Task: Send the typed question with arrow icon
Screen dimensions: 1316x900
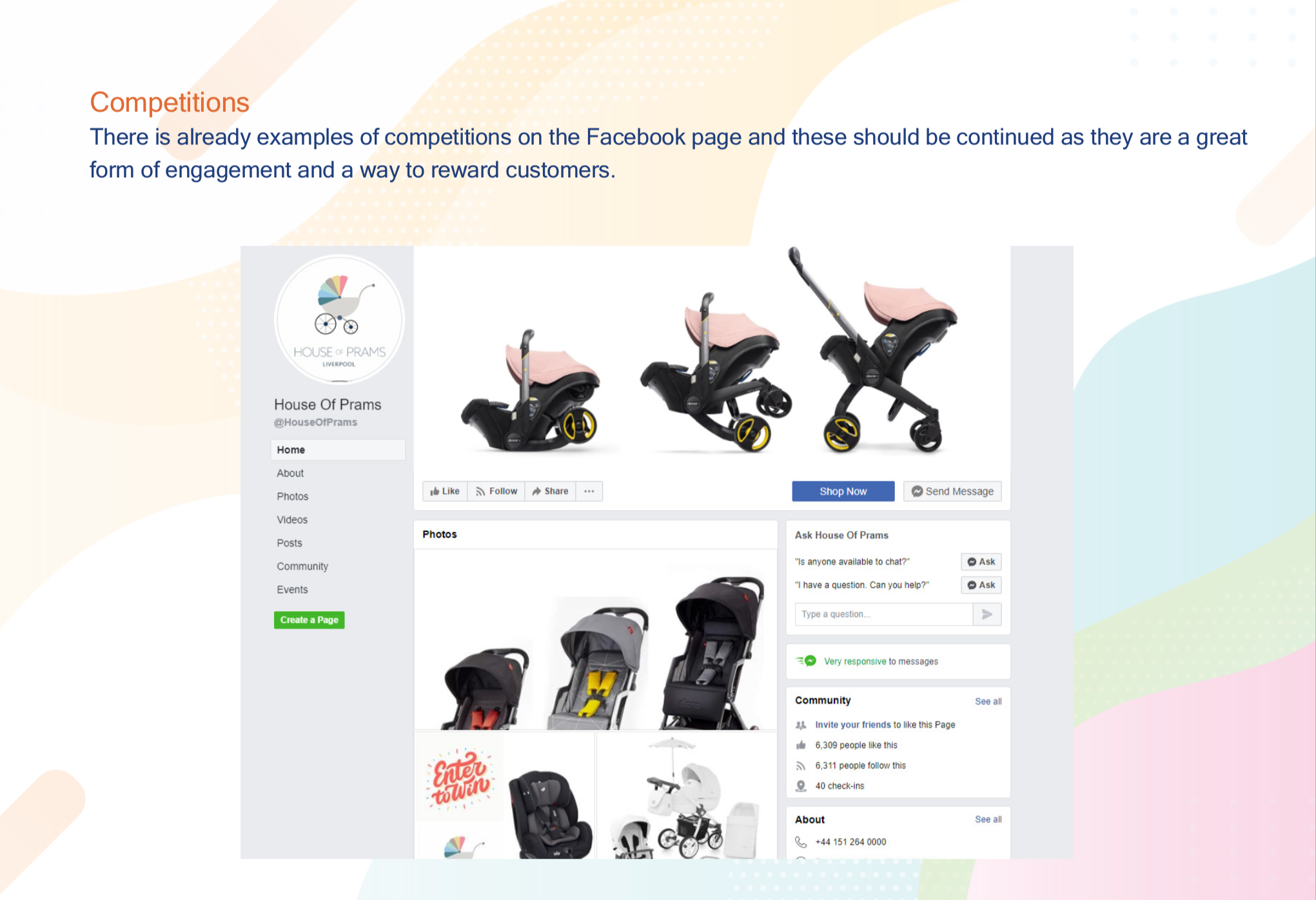Action: pos(987,614)
